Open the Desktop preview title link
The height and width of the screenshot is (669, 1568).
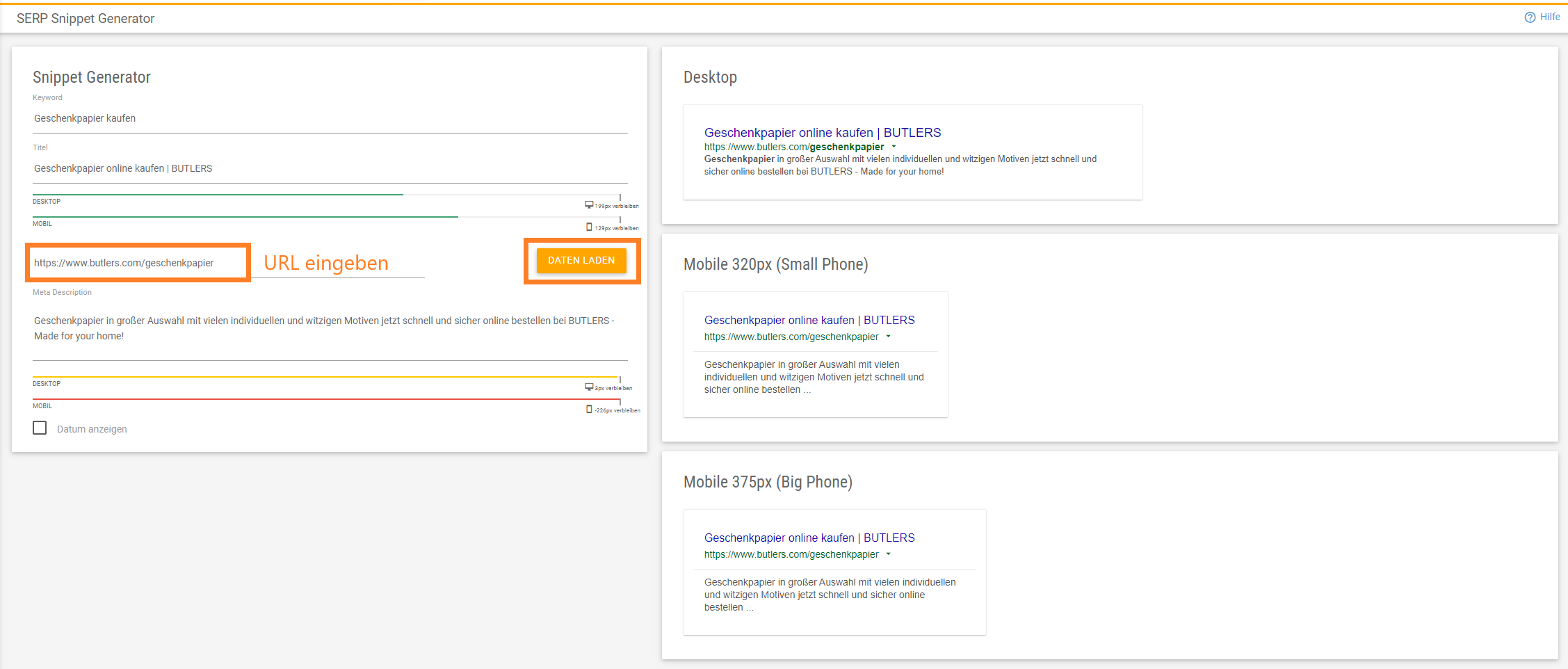822,133
